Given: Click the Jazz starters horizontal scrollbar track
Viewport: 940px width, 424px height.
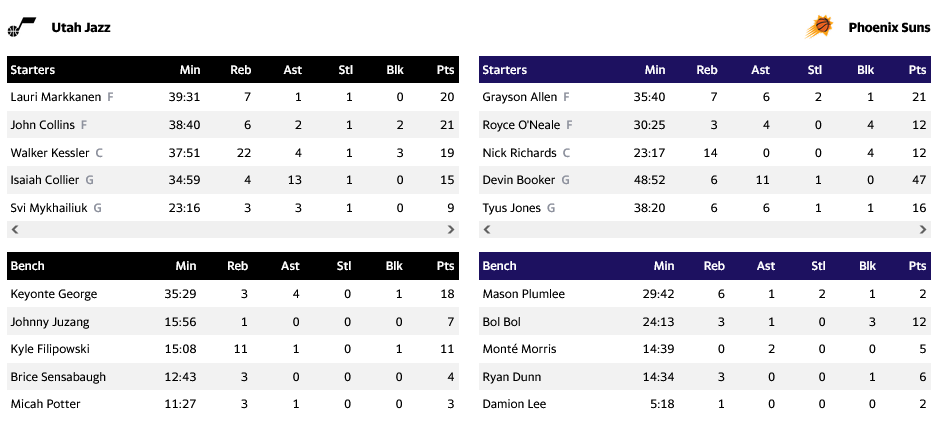Looking at the screenshot, I should coord(234,230).
